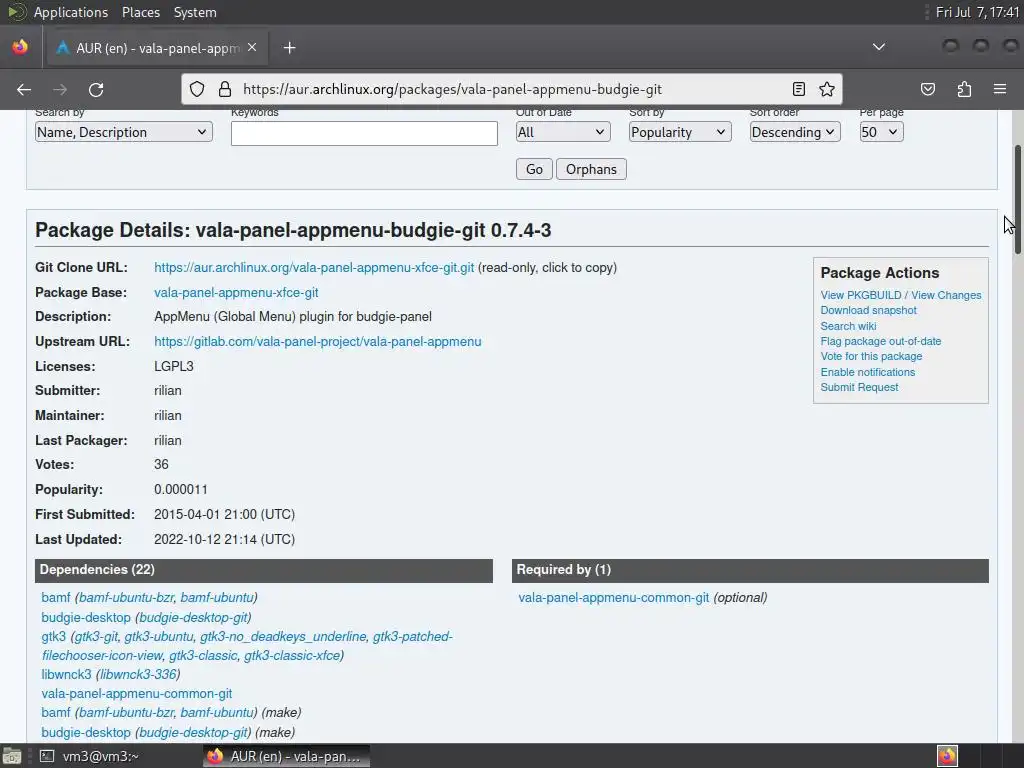
Task: Select Last Updated date 2022-10-12 21:14
Action: point(225,539)
